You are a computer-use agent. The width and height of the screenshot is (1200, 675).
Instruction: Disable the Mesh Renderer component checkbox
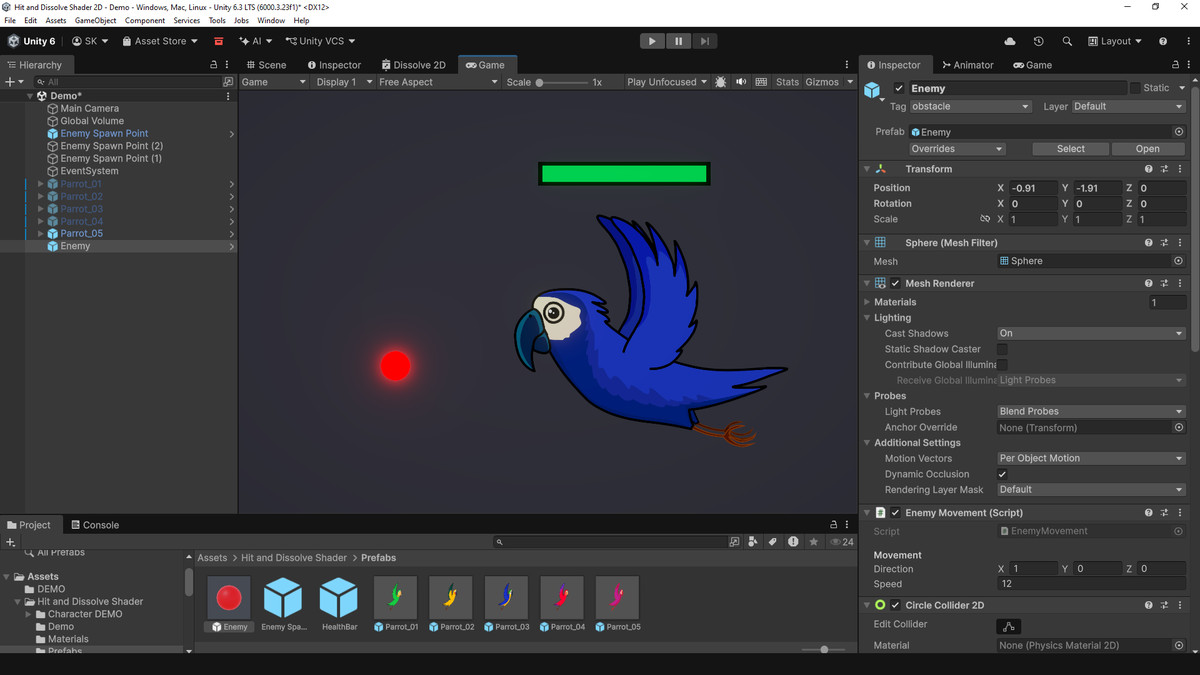pyautogui.click(x=896, y=283)
